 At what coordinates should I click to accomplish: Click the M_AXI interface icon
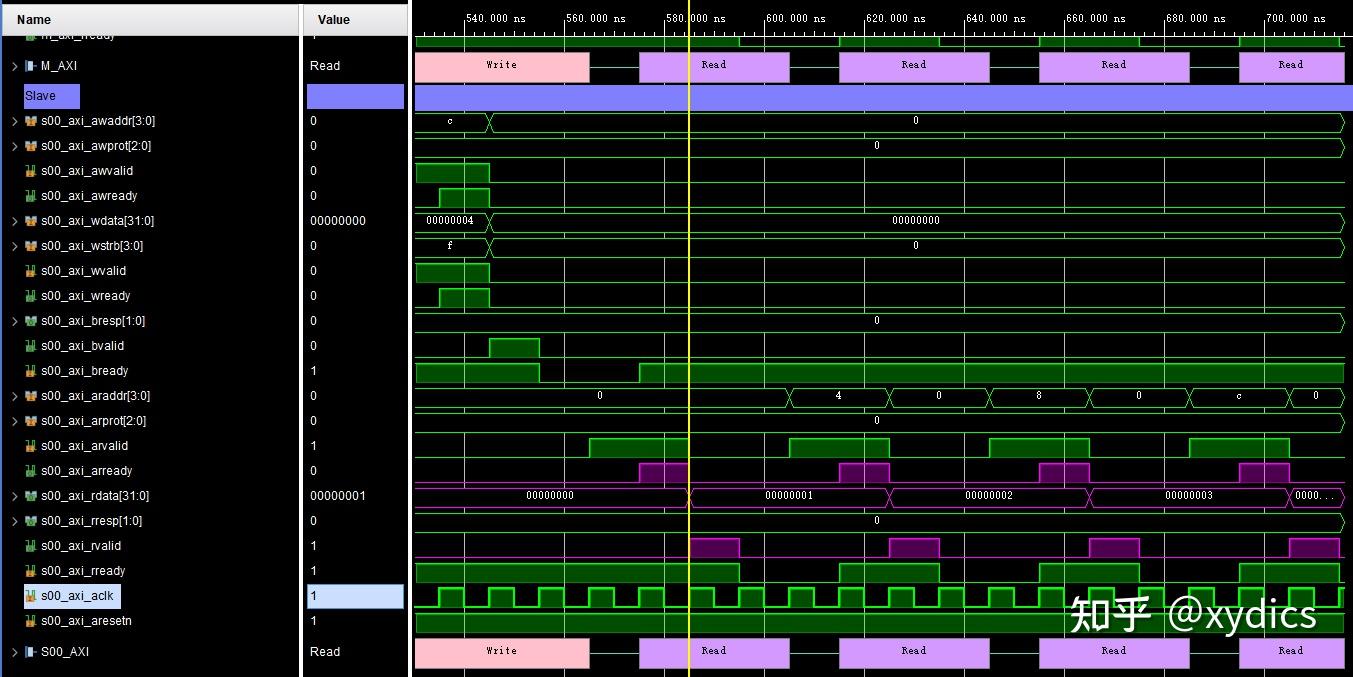[33, 66]
